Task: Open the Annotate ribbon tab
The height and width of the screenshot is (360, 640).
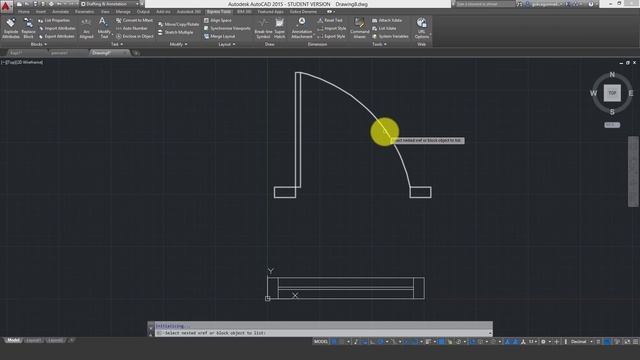Action: 60,12
